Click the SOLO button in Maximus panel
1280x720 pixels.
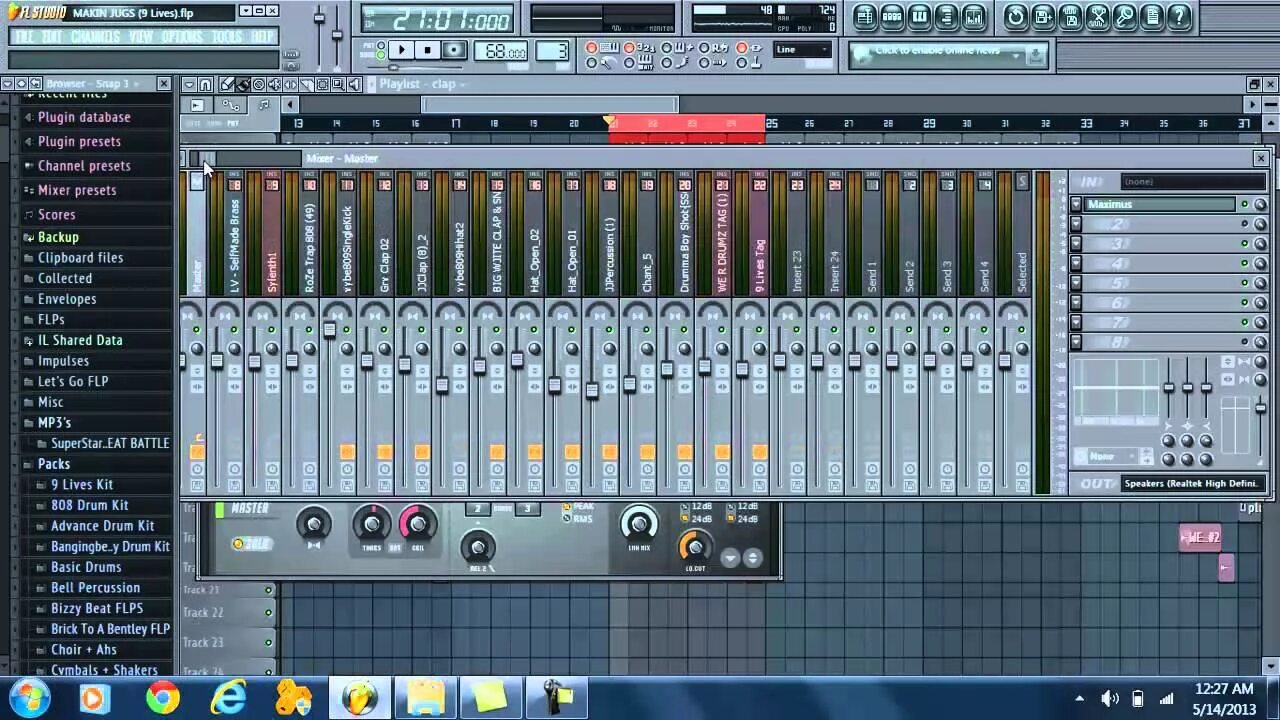pyautogui.click(x=252, y=544)
